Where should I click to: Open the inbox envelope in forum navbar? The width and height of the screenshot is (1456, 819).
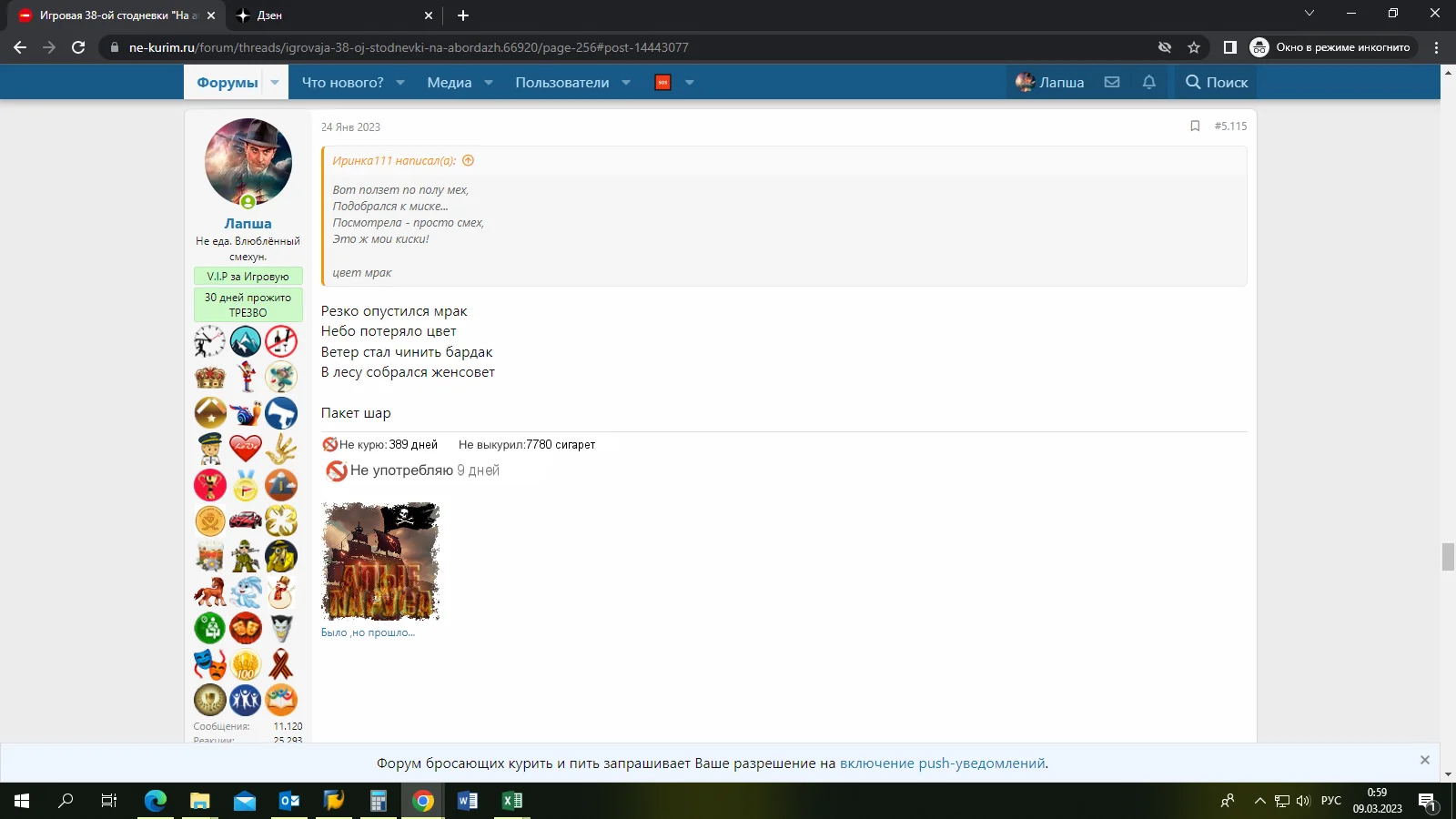point(1112,82)
